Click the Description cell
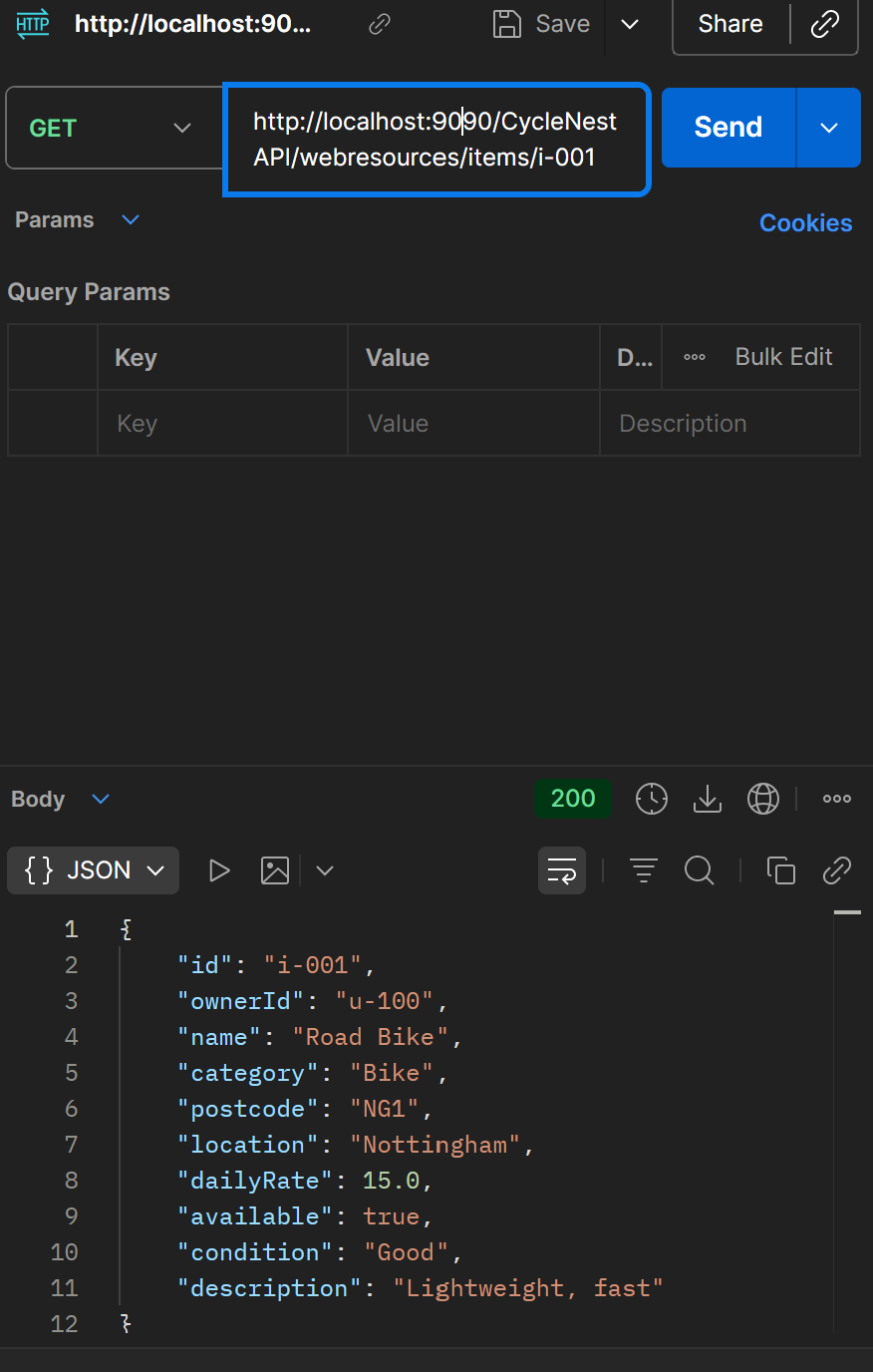 (x=729, y=424)
